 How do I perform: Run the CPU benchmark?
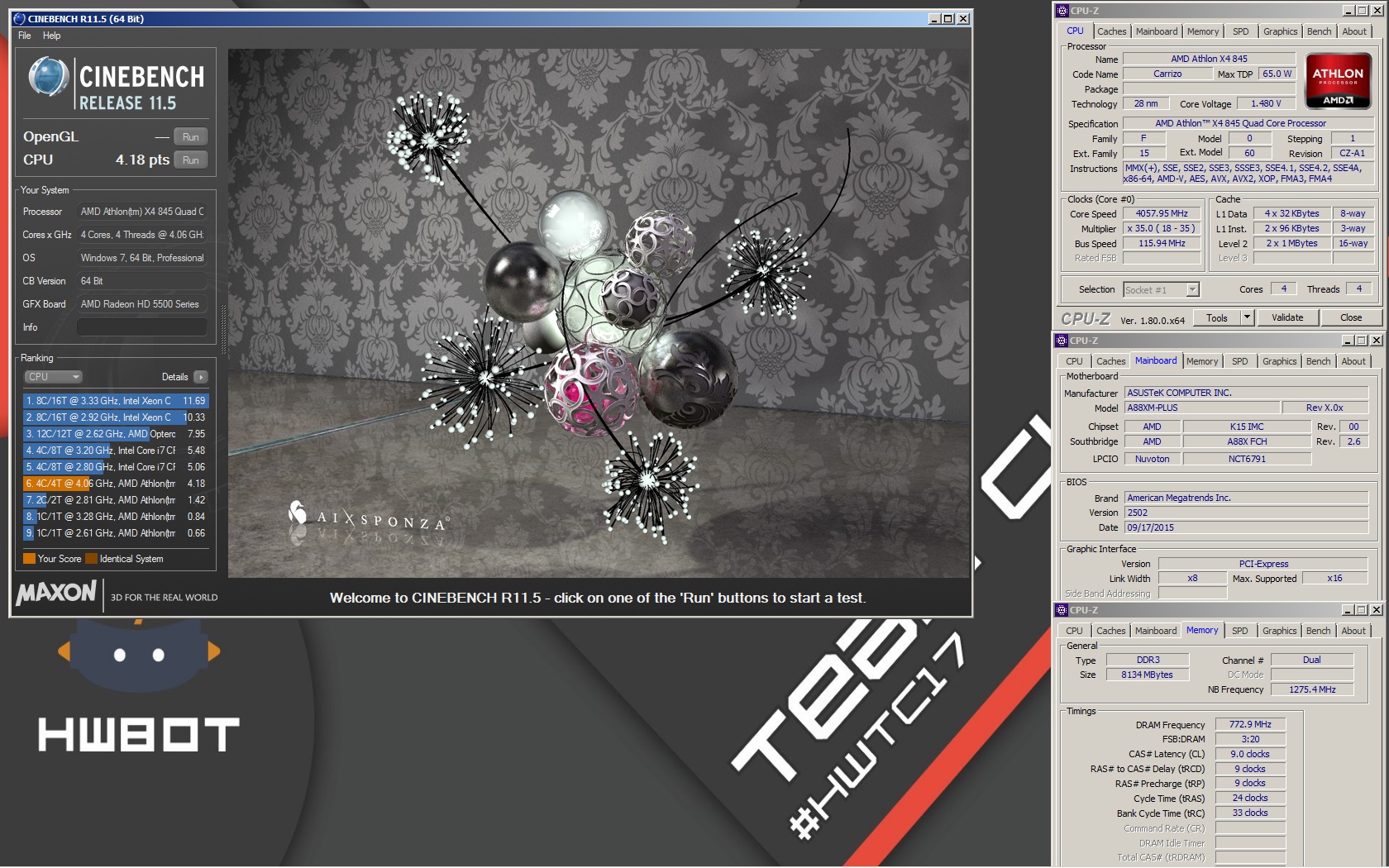[190, 160]
